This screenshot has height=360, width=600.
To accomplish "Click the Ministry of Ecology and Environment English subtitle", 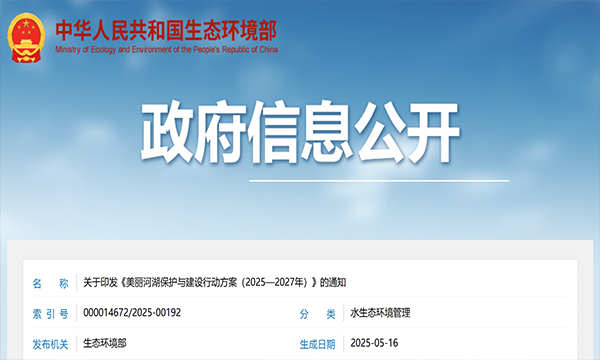I will coord(166,50).
